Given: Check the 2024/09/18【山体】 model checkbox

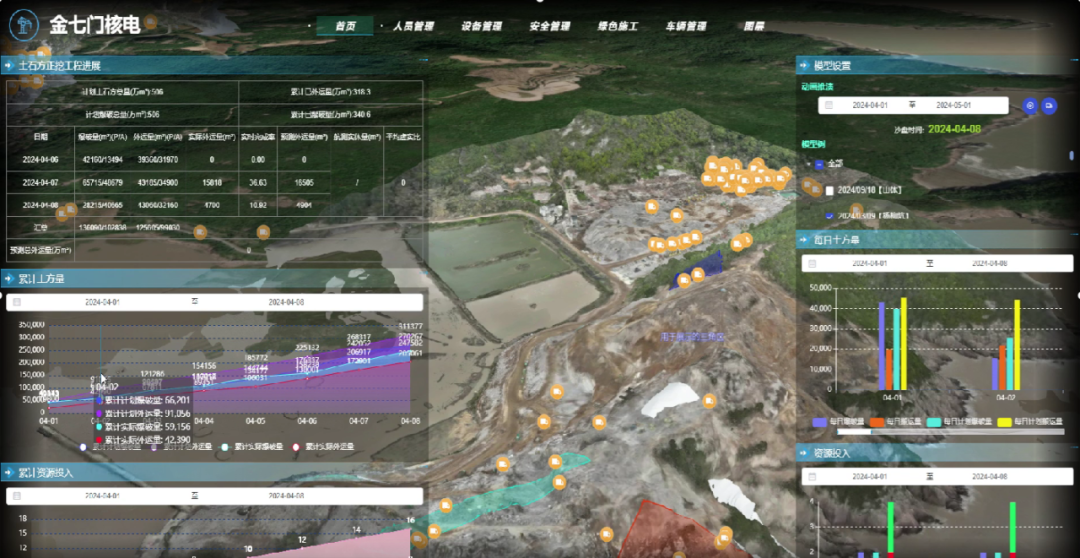Looking at the screenshot, I should click(830, 190).
